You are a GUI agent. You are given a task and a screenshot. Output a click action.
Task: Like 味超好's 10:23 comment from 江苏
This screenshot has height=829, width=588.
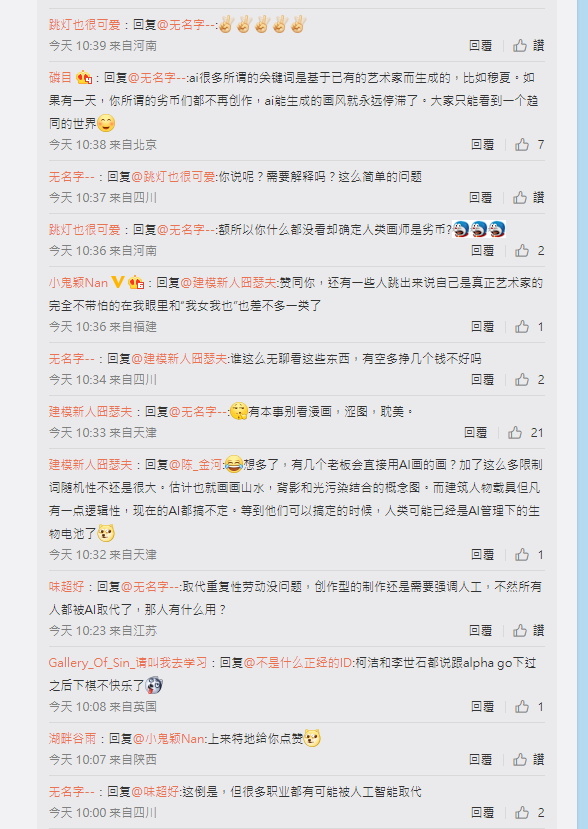(529, 630)
